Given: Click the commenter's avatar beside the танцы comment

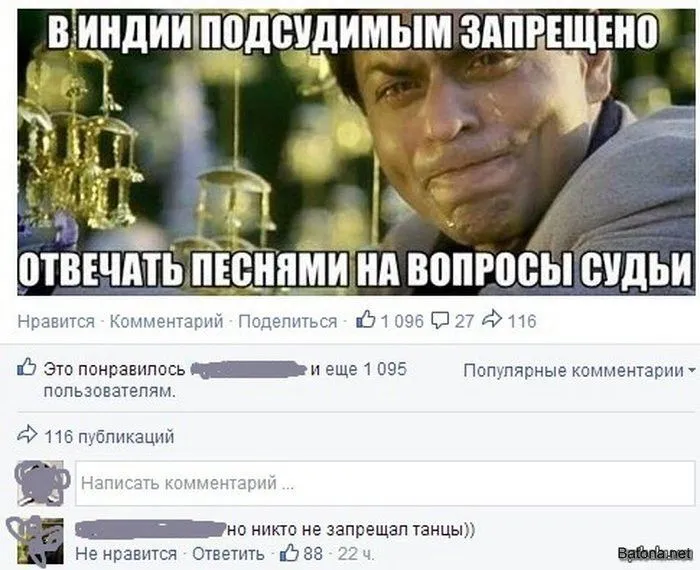Looking at the screenshot, I should pyautogui.click(x=40, y=541).
